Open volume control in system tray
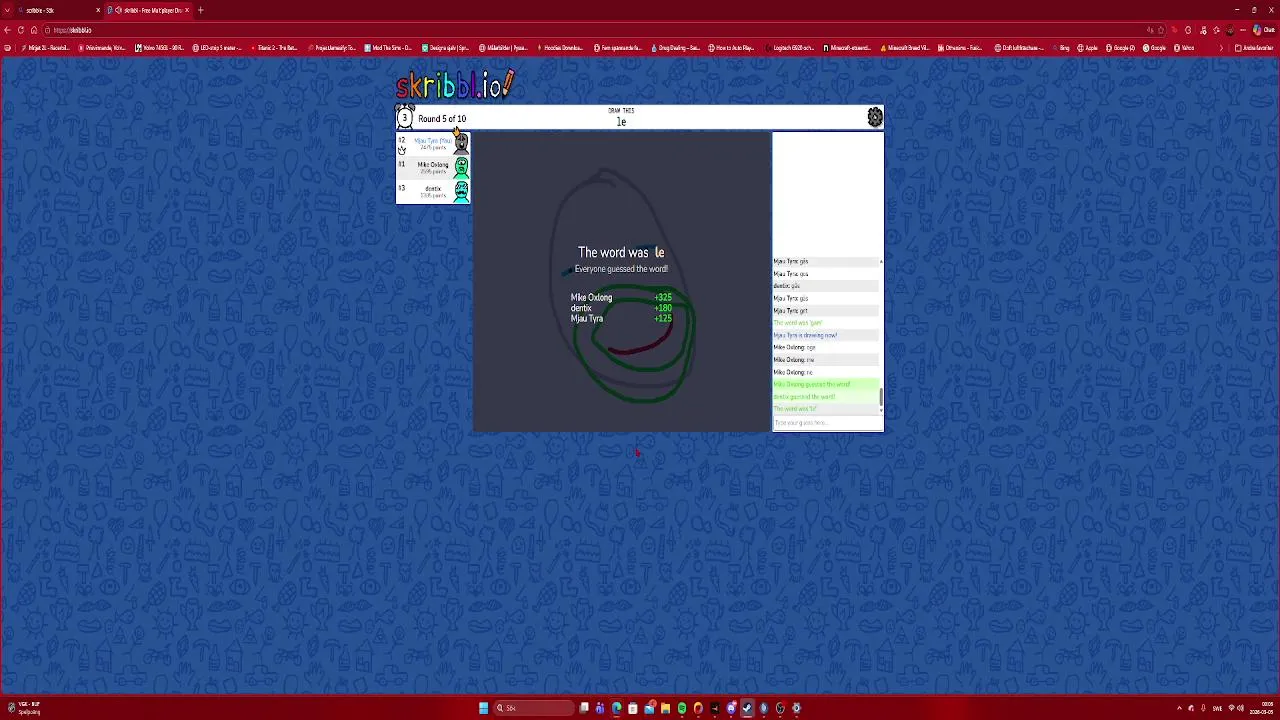Image resolution: width=1280 pixels, height=720 pixels. (x=1240, y=708)
